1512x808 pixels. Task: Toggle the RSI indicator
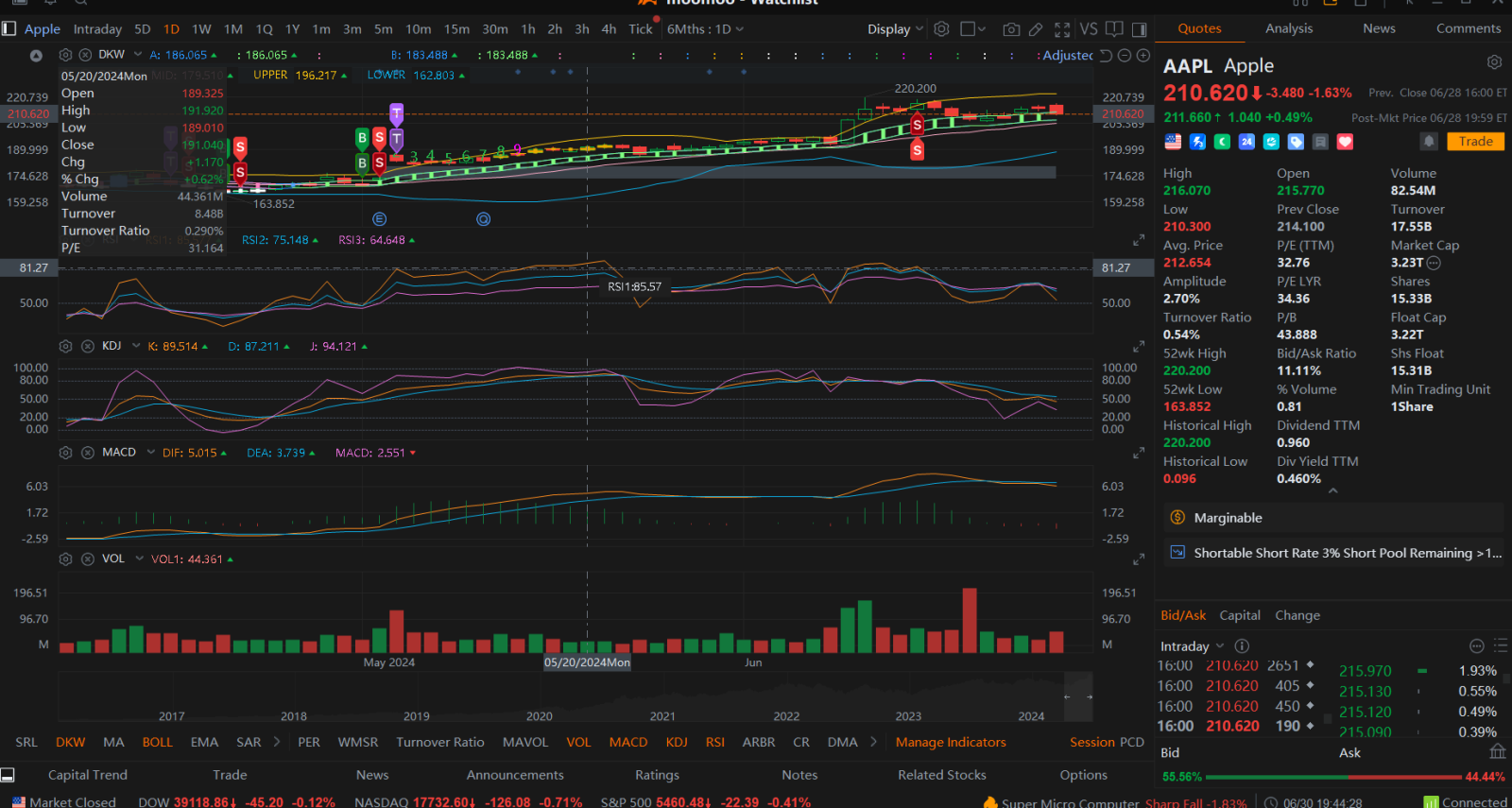(x=715, y=742)
